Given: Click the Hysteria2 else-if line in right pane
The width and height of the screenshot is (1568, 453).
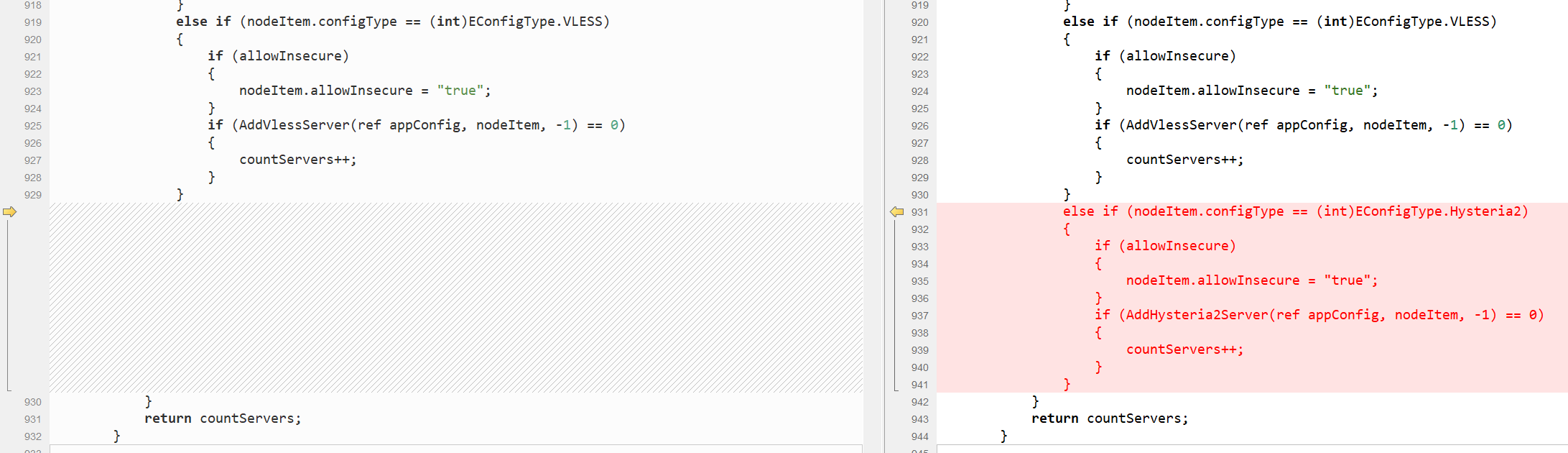Looking at the screenshot, I should point(1295,211).
